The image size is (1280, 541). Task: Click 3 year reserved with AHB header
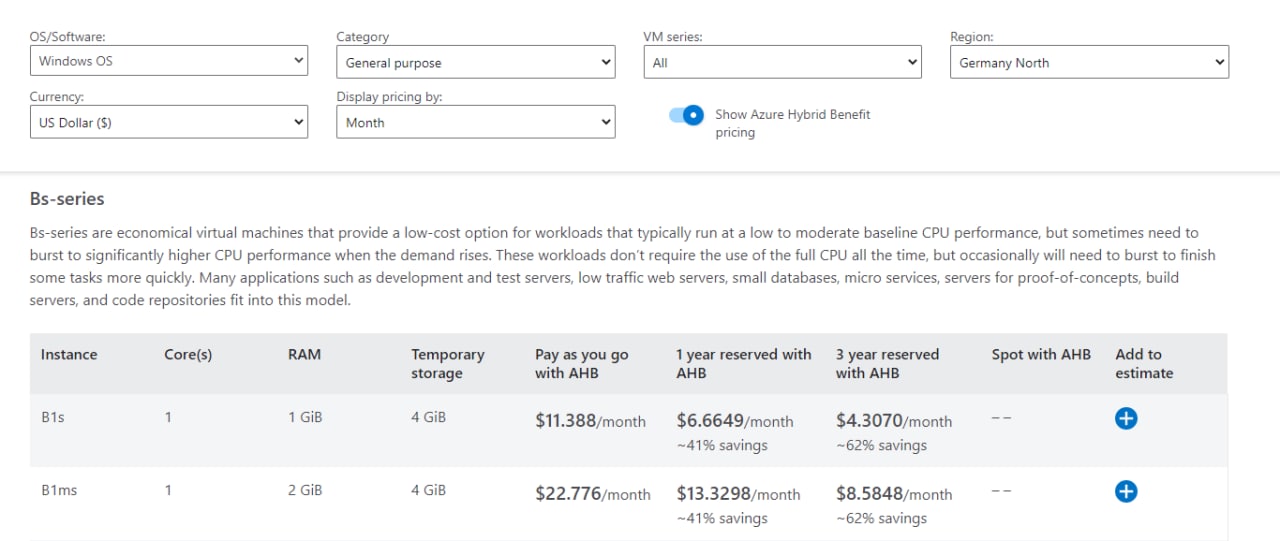pos(888,363)
